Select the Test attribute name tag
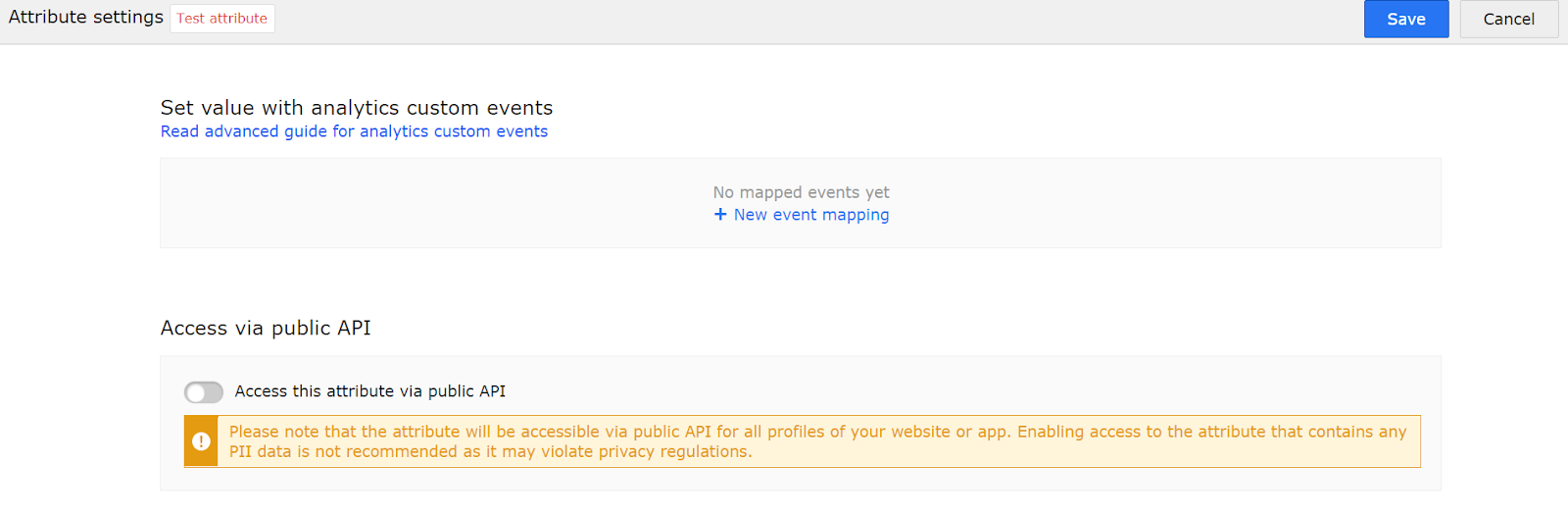 point(221,18)
